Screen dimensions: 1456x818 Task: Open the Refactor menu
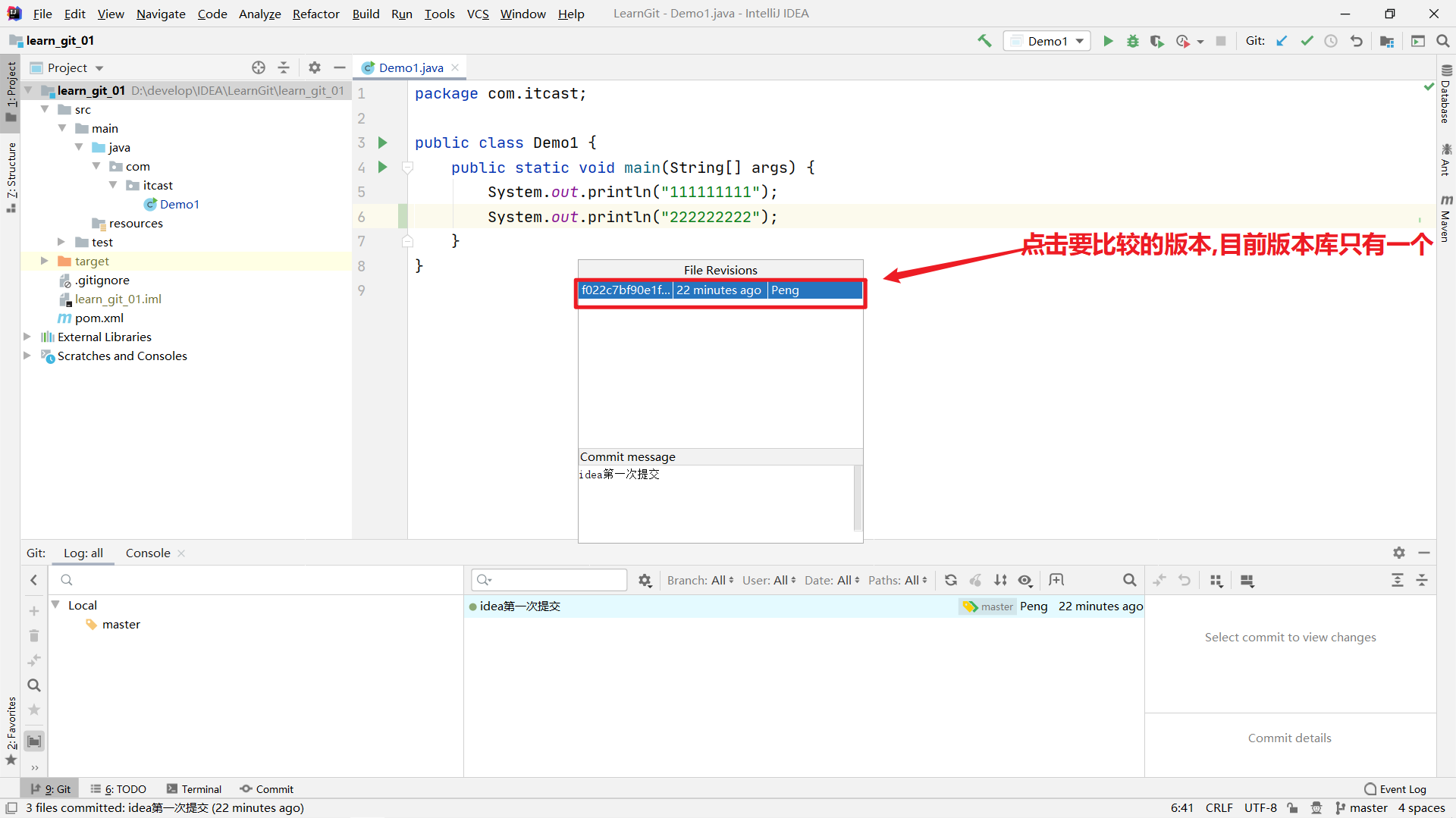pos(316,14)
